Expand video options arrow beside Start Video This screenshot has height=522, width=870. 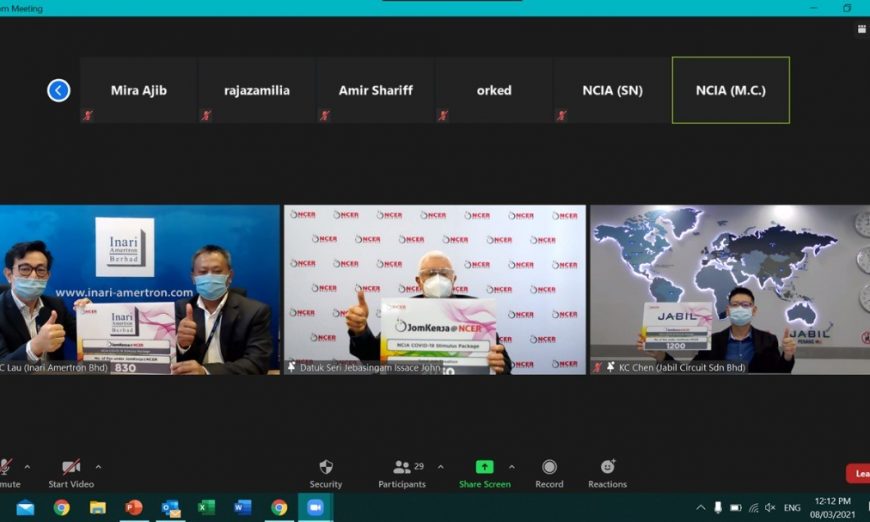[x=98, y=467]
